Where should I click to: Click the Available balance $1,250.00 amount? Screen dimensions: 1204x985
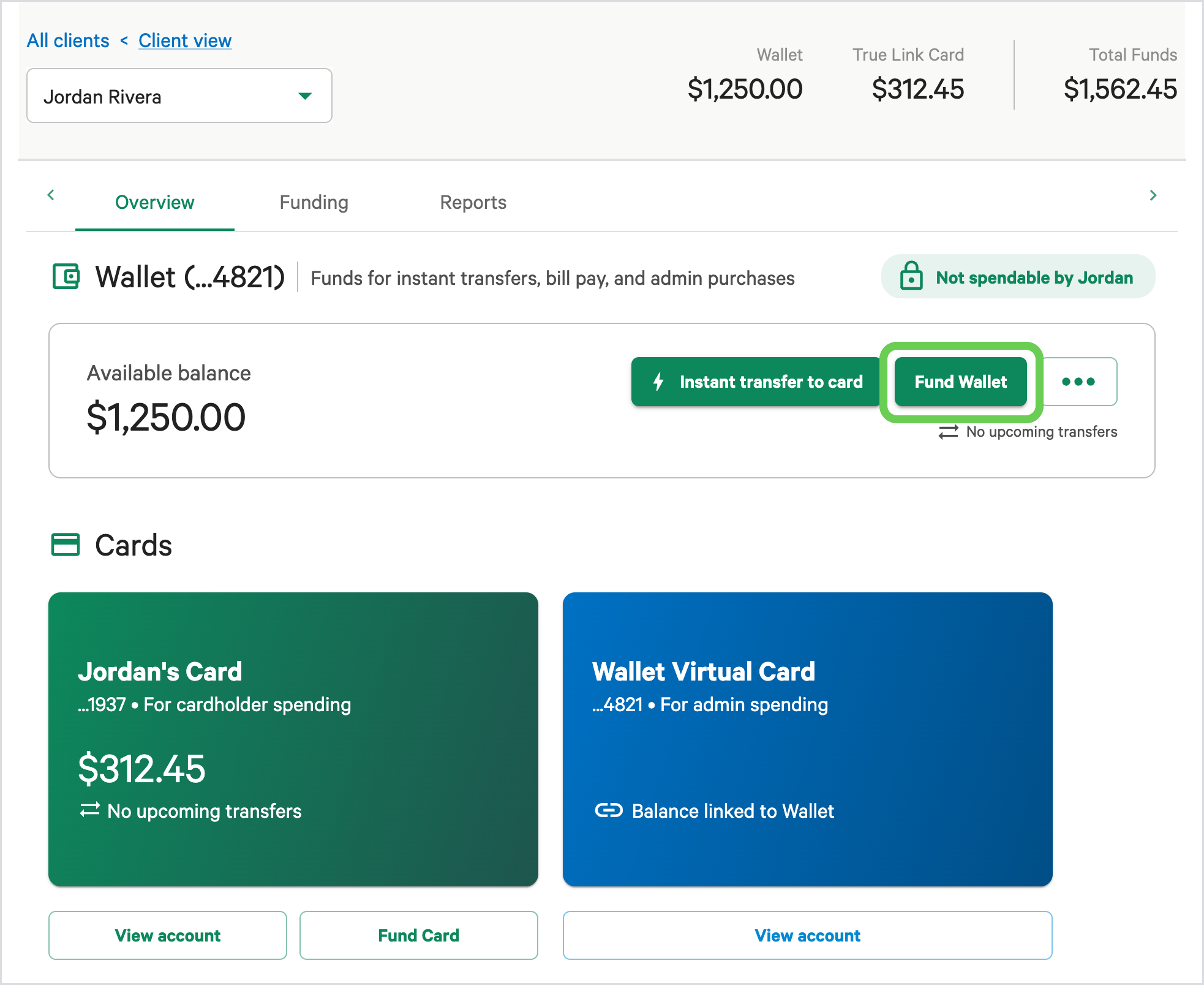point(166,417)
